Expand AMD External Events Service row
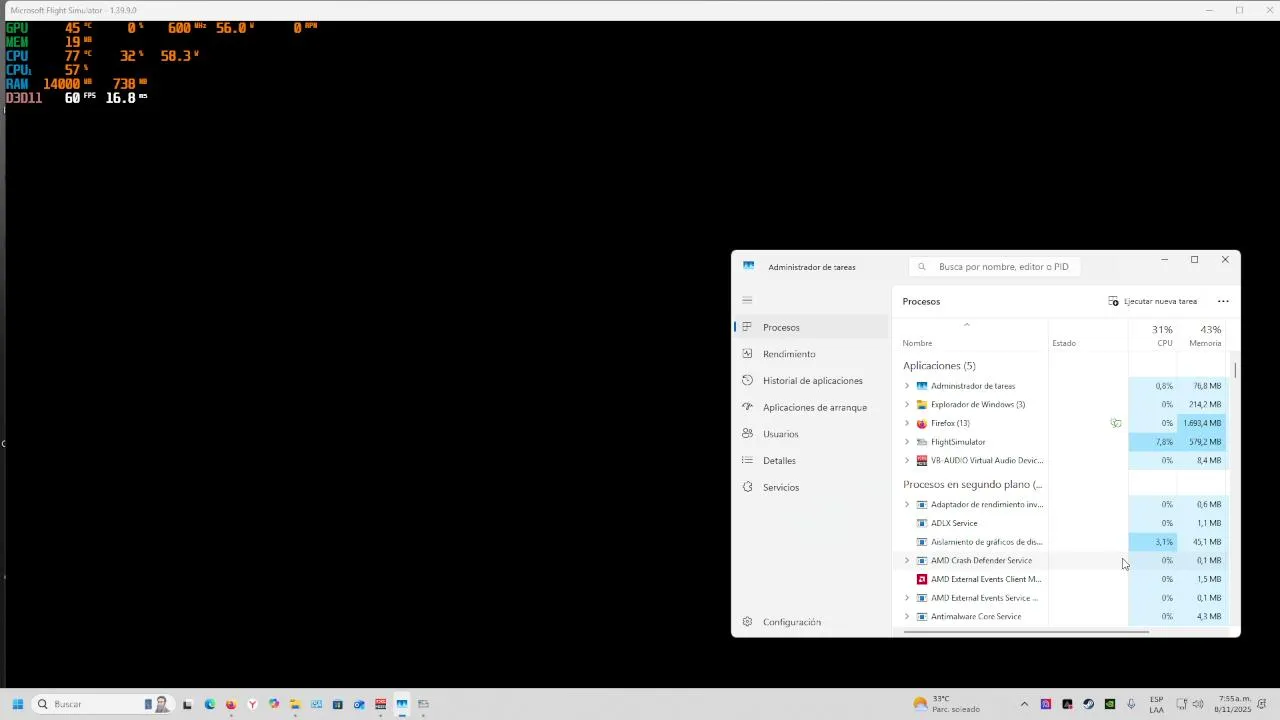1280x720 pixels. 907,598
